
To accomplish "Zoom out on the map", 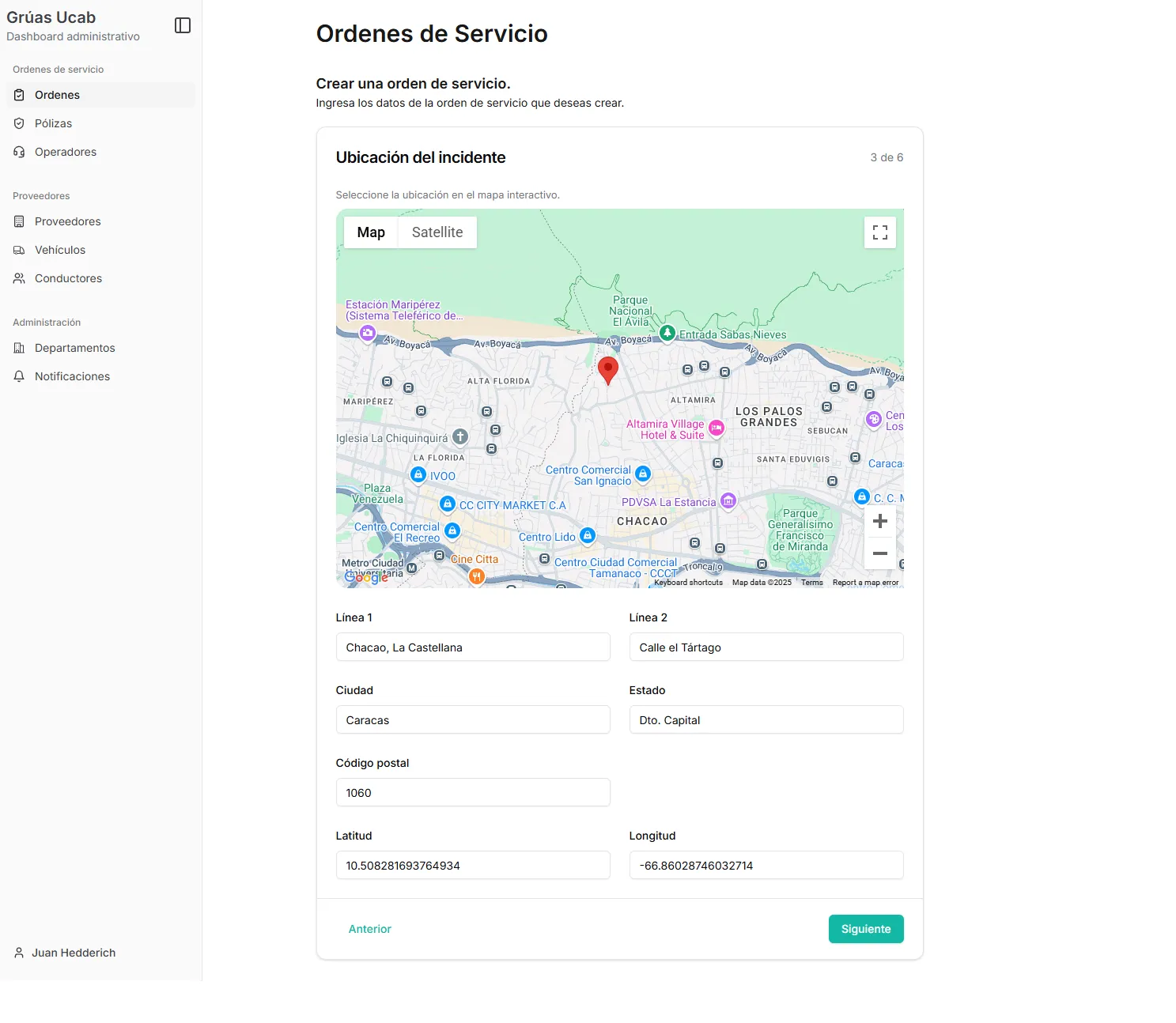I will pos(879,553).
